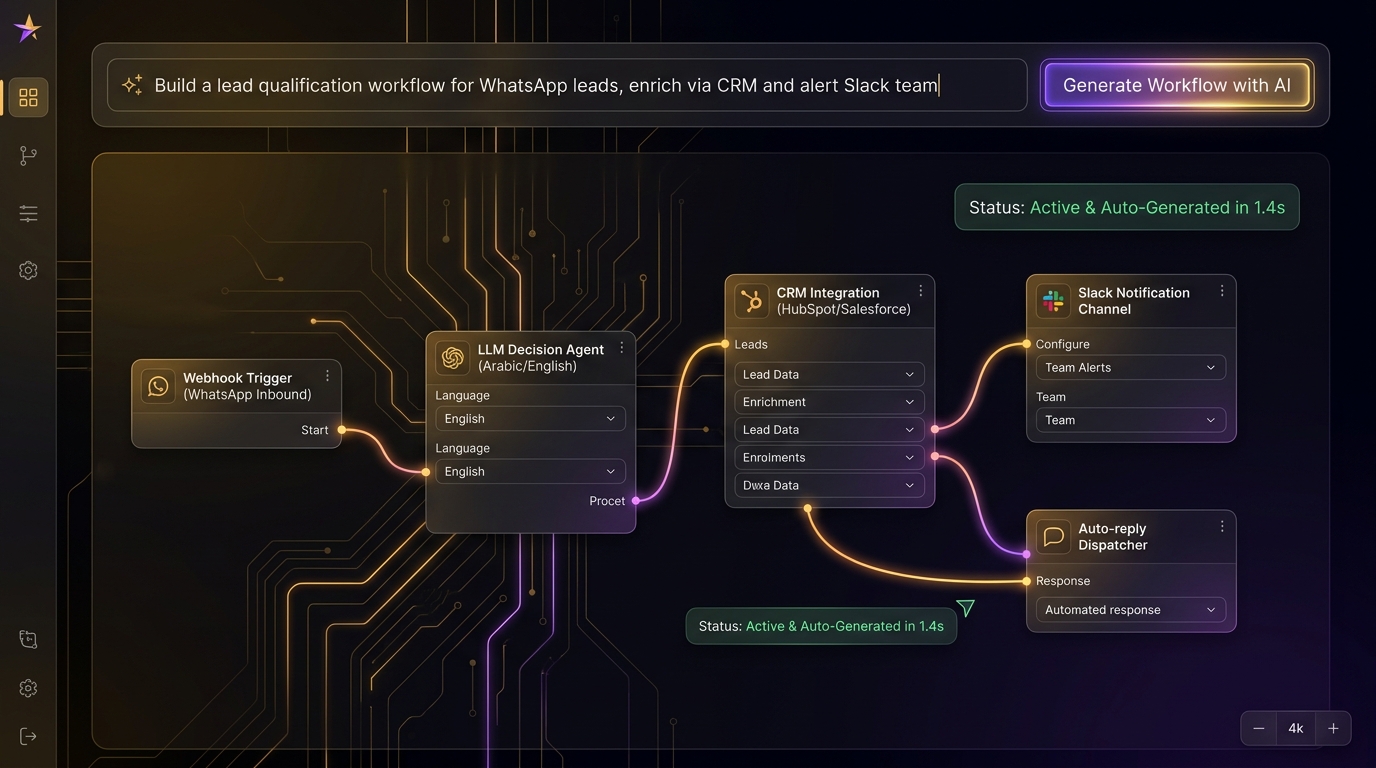Image resolution: width=1376 pixels, height=768 pixels.
Task: Zoom in with the plus button
Action: point(1333,729)
